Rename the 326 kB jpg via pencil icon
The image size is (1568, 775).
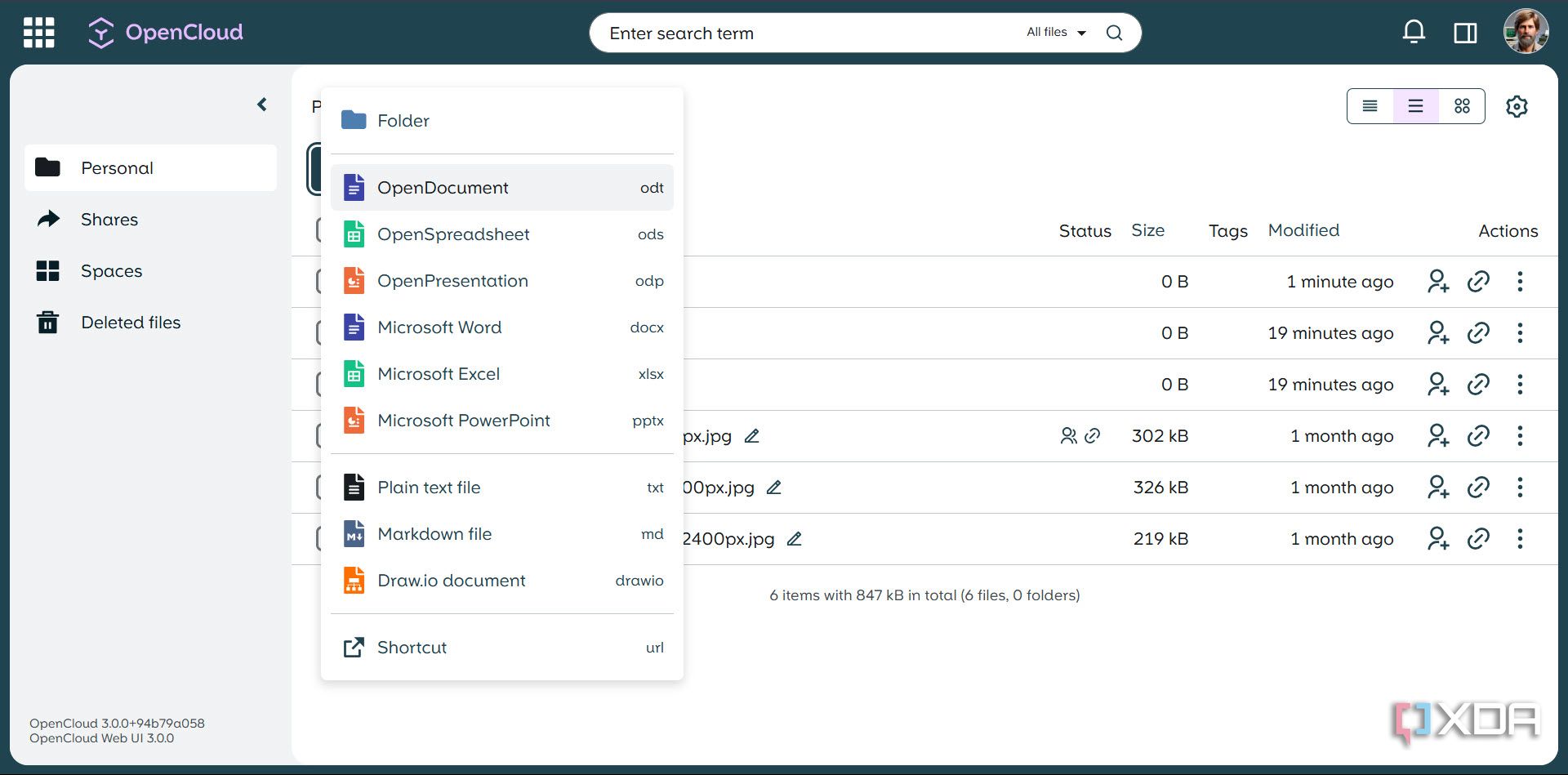(x=774, y=488)
